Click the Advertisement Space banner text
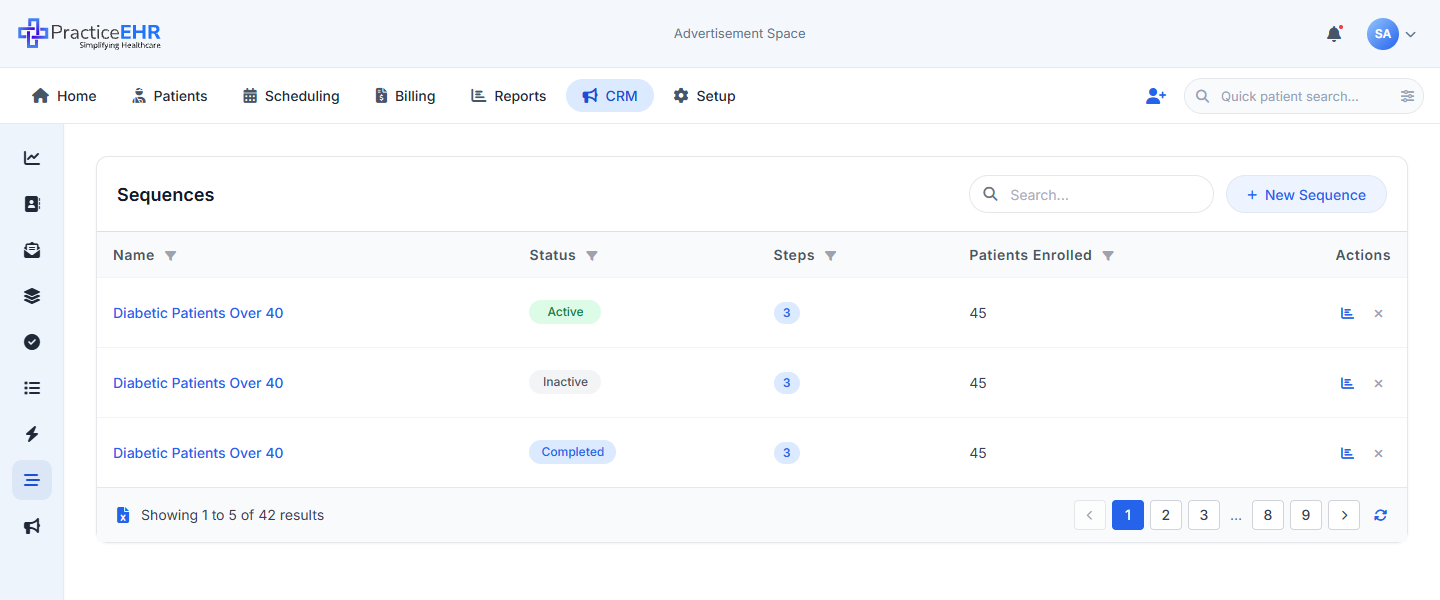Screen dimensions: 1440x600 740,34
